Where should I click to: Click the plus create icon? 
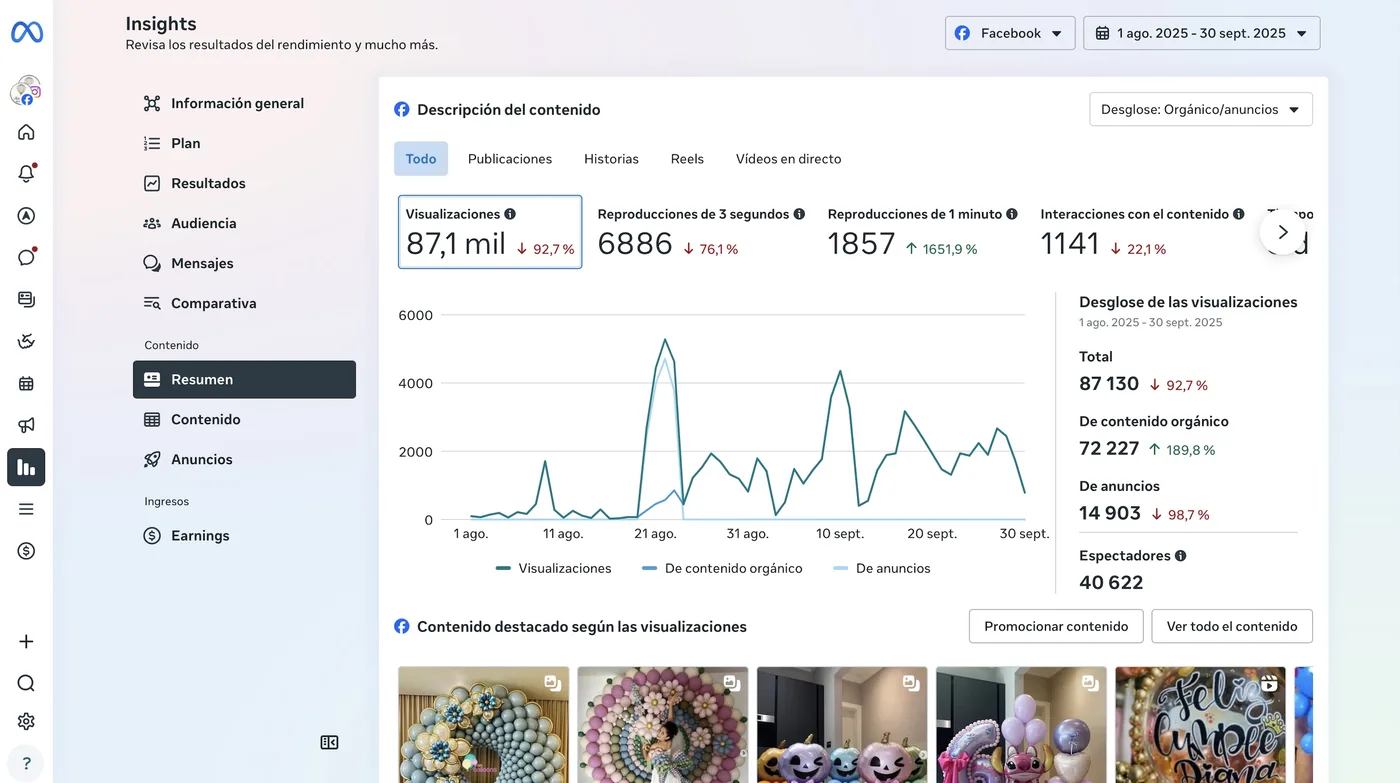click(26, 642)
